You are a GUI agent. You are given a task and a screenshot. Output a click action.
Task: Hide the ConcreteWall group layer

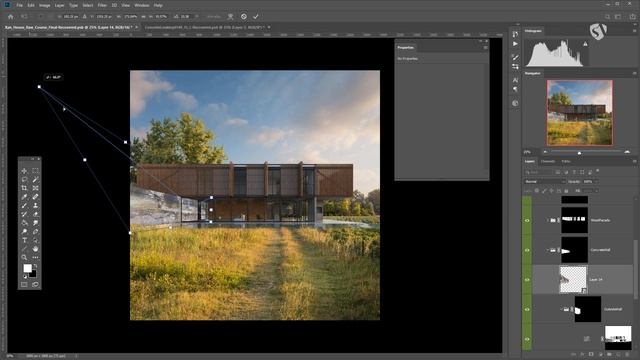coord(527,250)
